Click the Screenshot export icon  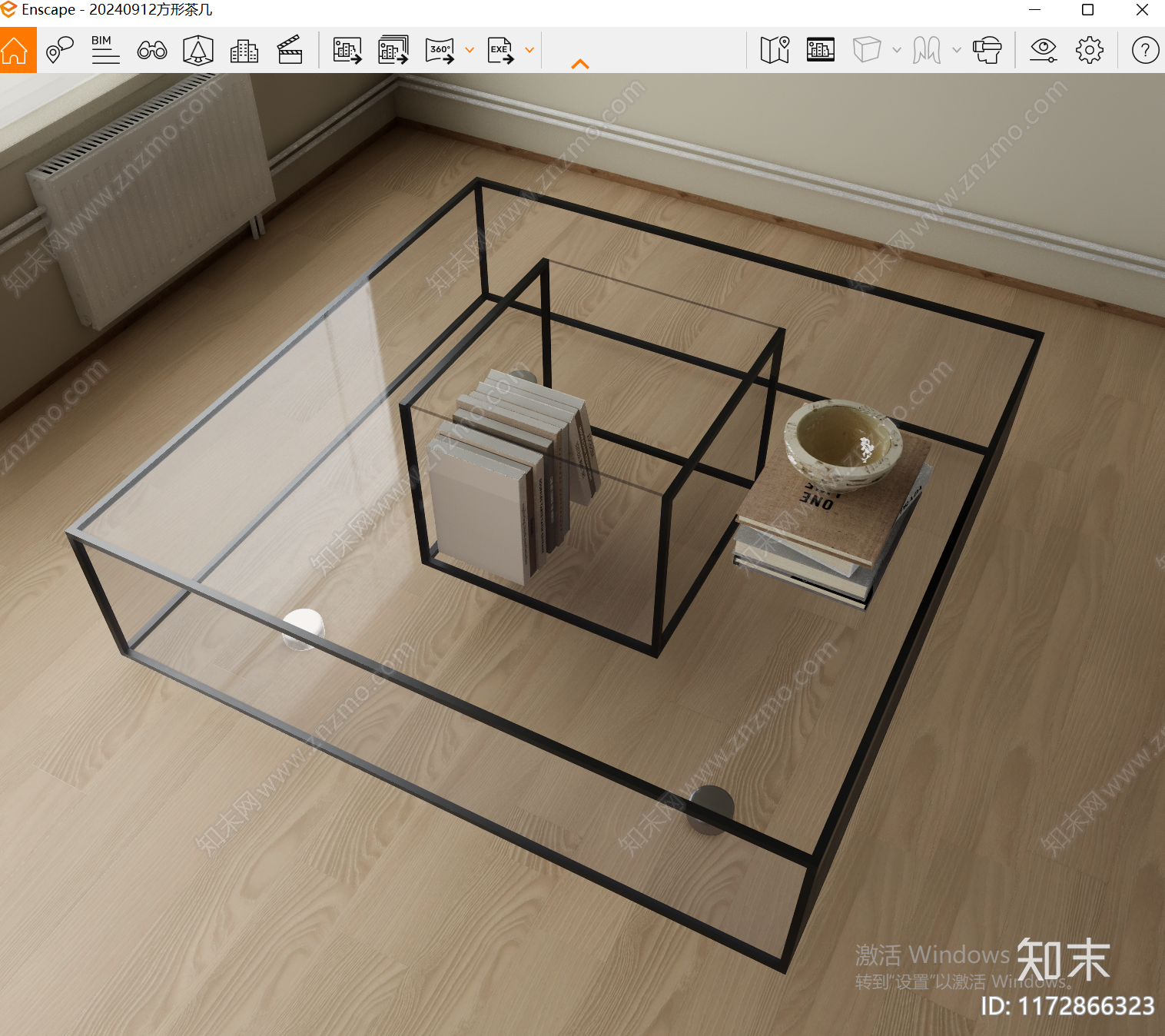pos(347,51)
